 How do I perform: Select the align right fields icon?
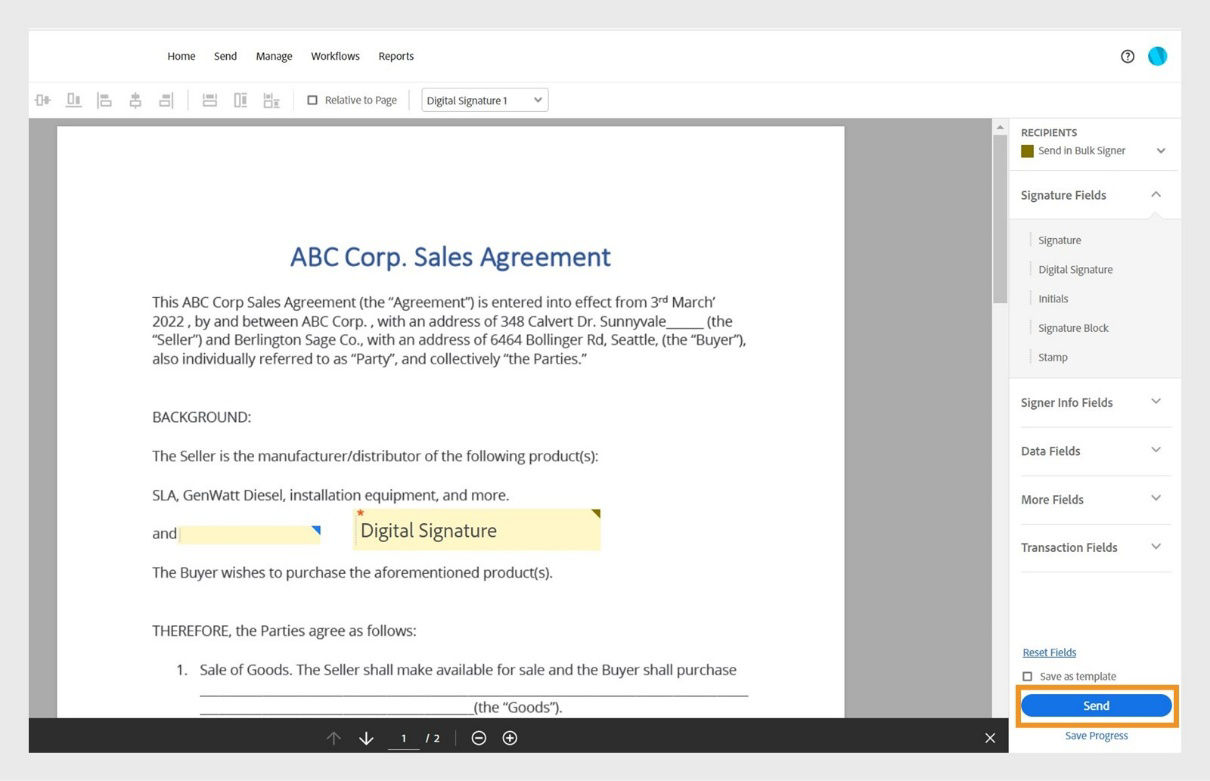click(165, 99)
